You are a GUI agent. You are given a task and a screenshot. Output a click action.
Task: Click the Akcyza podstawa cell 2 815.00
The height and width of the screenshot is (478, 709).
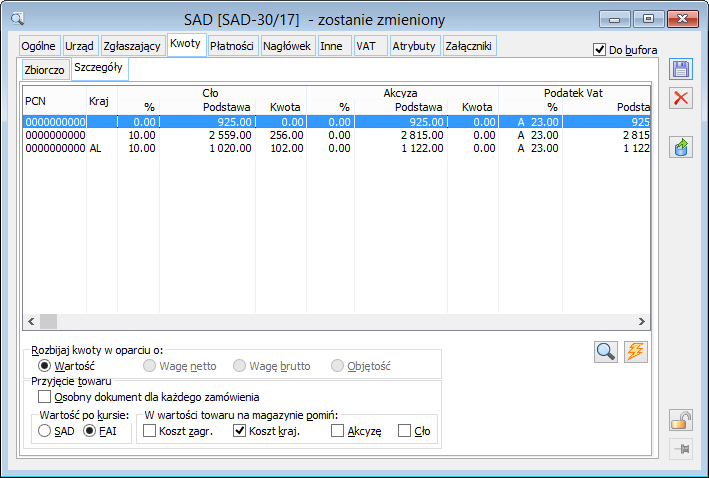click(401, 135)
